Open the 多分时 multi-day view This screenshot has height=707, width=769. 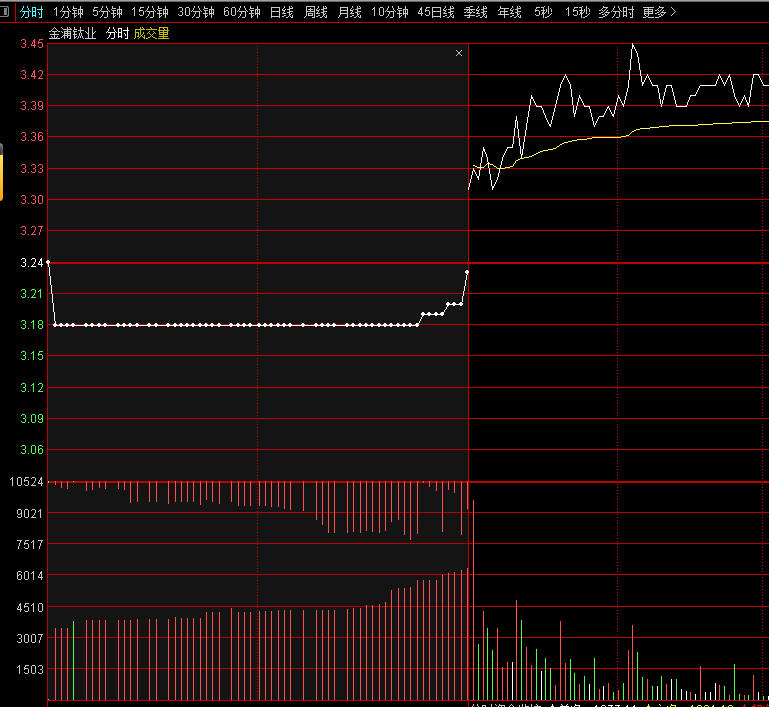(x=616, y=12)
